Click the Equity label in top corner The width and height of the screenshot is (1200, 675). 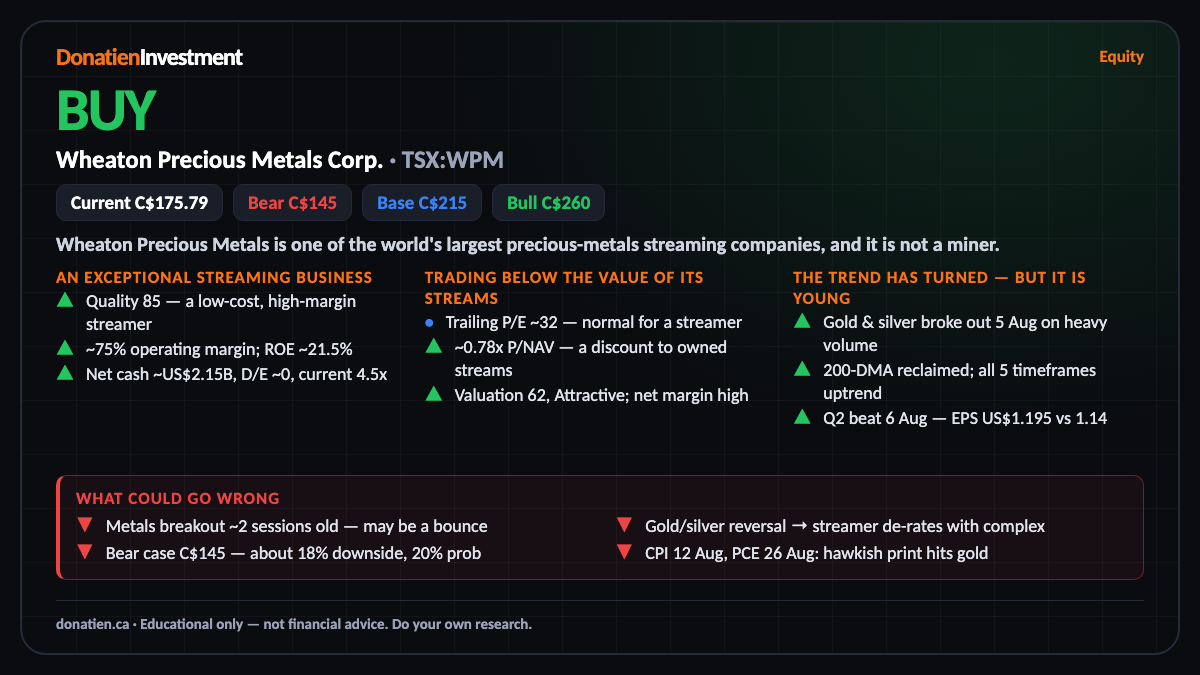coord(1121,57)
